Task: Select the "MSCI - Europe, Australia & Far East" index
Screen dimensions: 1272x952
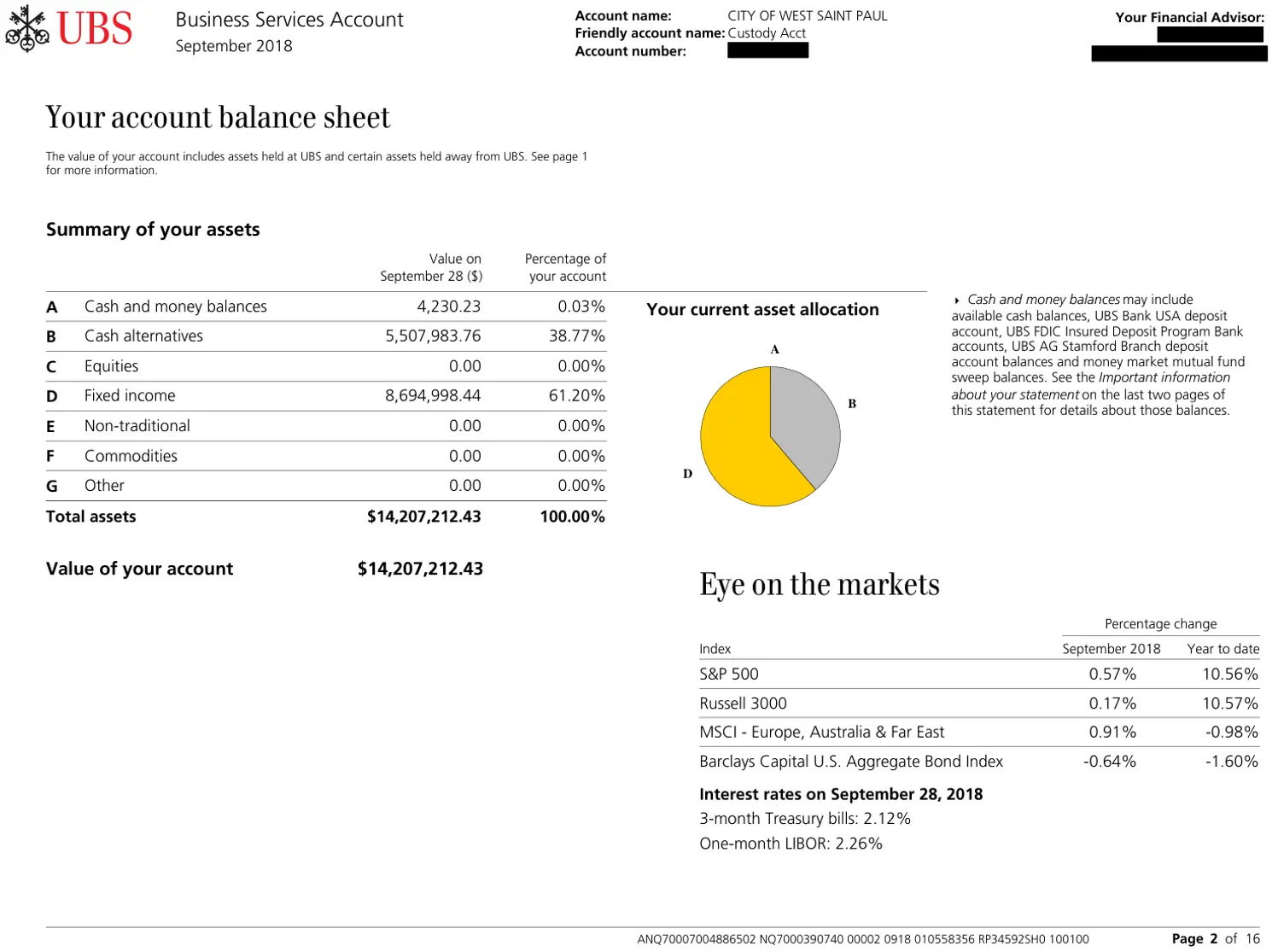Action: tap(822, 733)
